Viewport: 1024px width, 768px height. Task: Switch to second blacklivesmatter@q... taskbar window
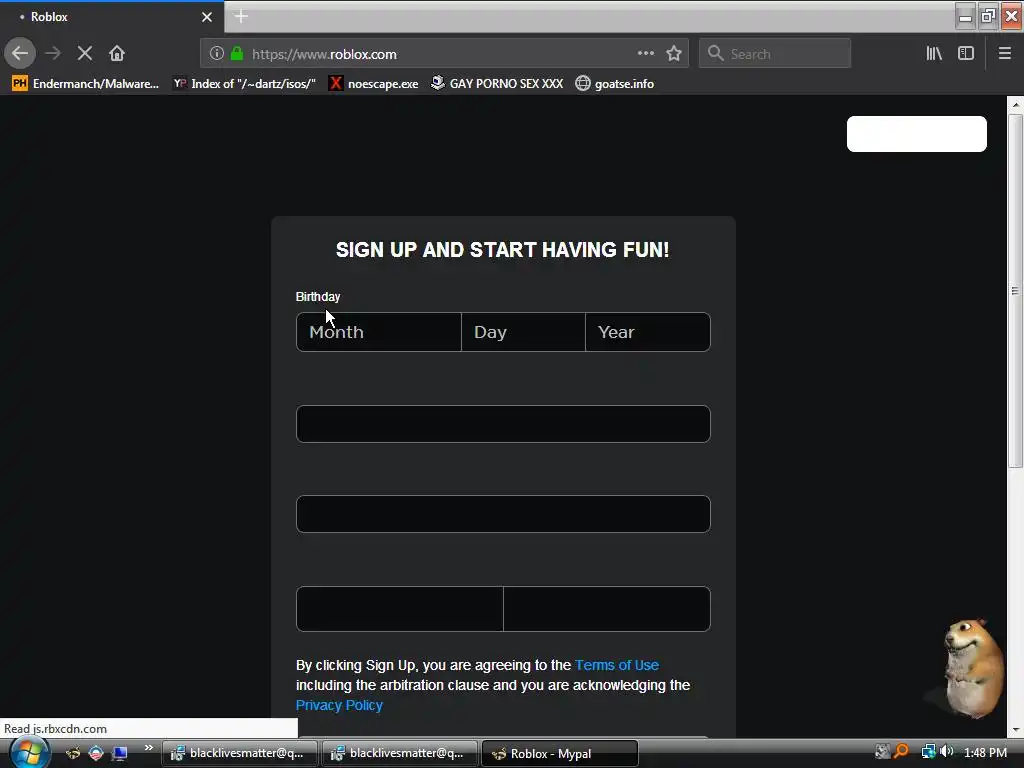[400, 753]
